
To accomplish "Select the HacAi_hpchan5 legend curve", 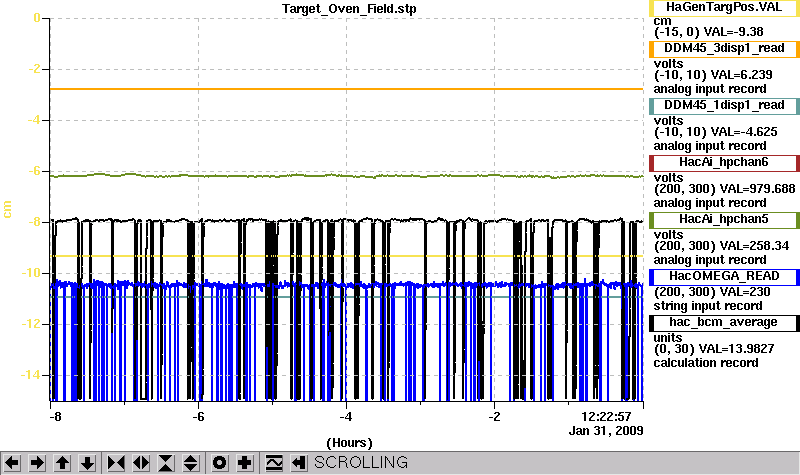I will point(724,220).
